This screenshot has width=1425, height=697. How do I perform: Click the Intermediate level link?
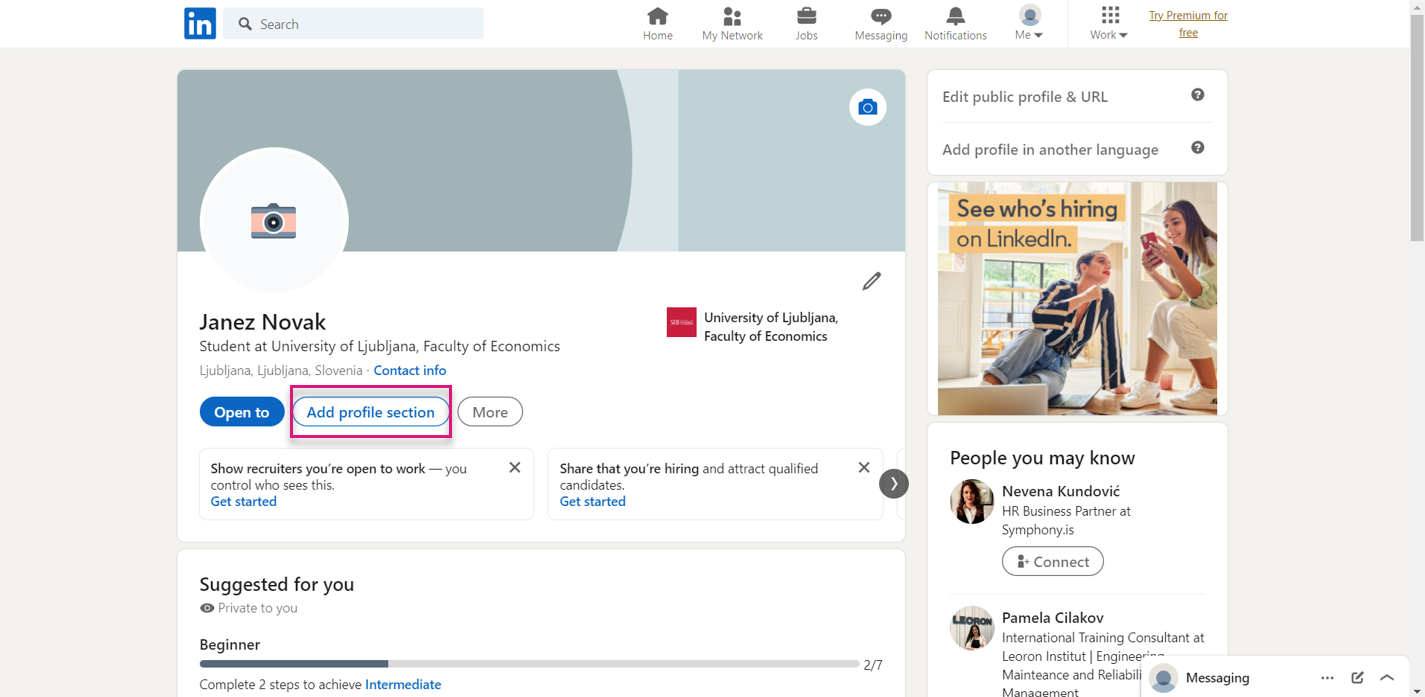coord(403,685)
